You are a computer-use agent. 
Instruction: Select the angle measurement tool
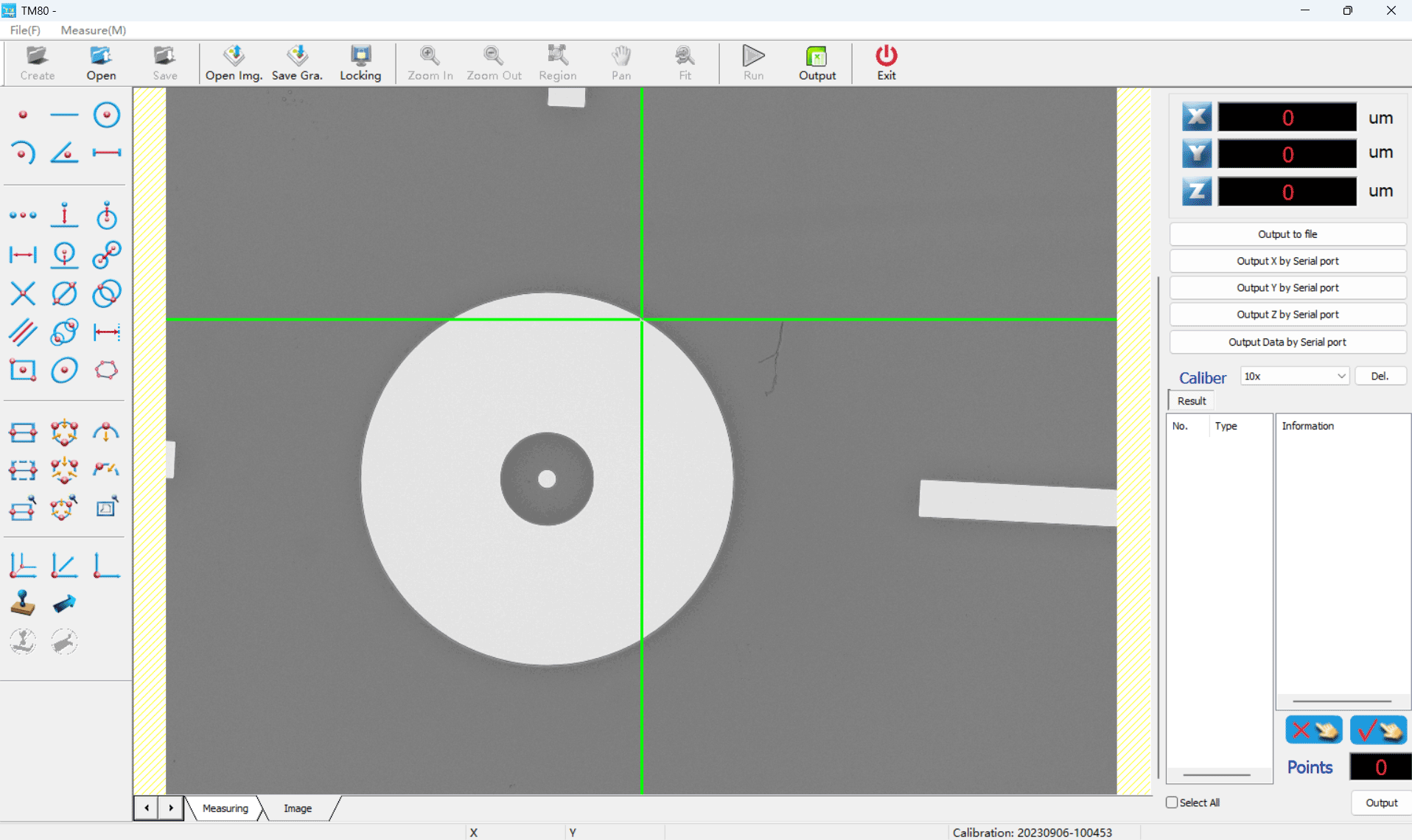(64, 153)
